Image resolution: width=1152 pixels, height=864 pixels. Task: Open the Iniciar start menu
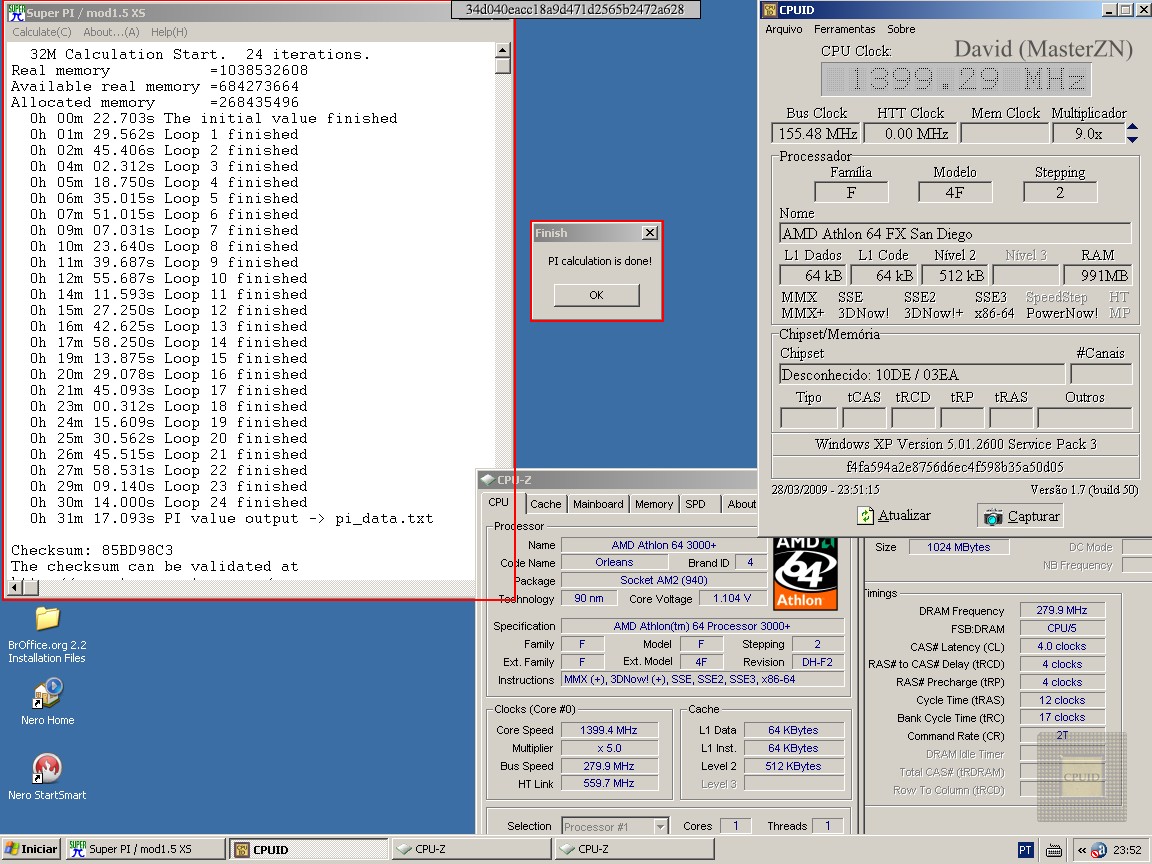click(31, 849)
